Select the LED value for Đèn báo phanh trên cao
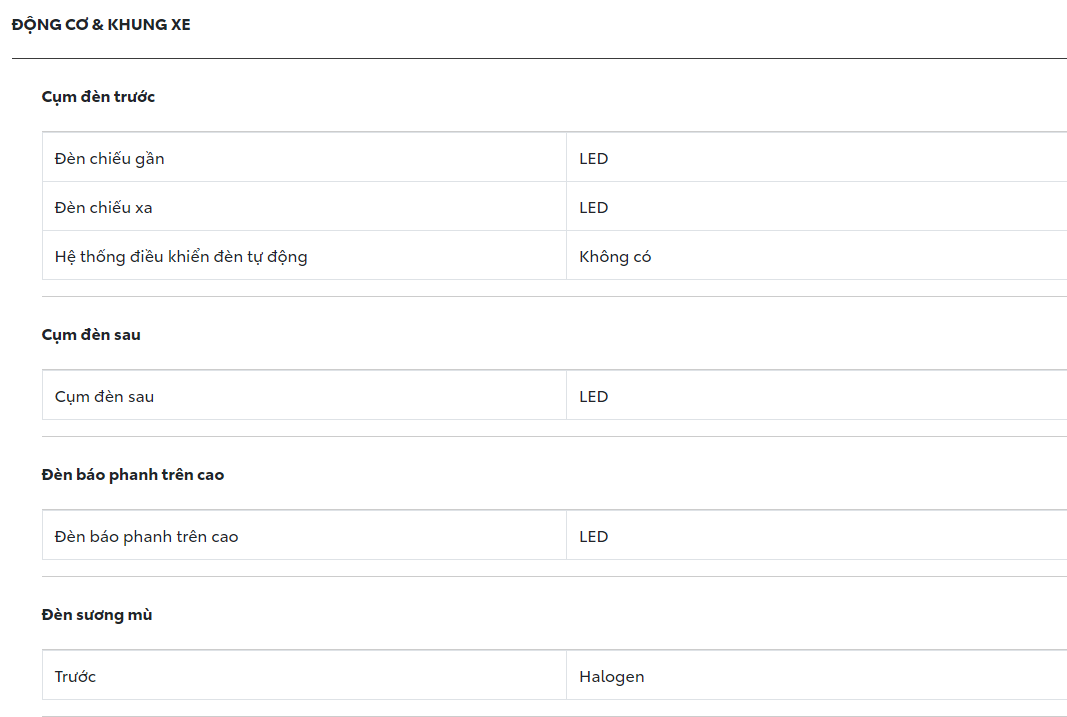This screenshot has height=717, width=1067. (x=594, y=537)
